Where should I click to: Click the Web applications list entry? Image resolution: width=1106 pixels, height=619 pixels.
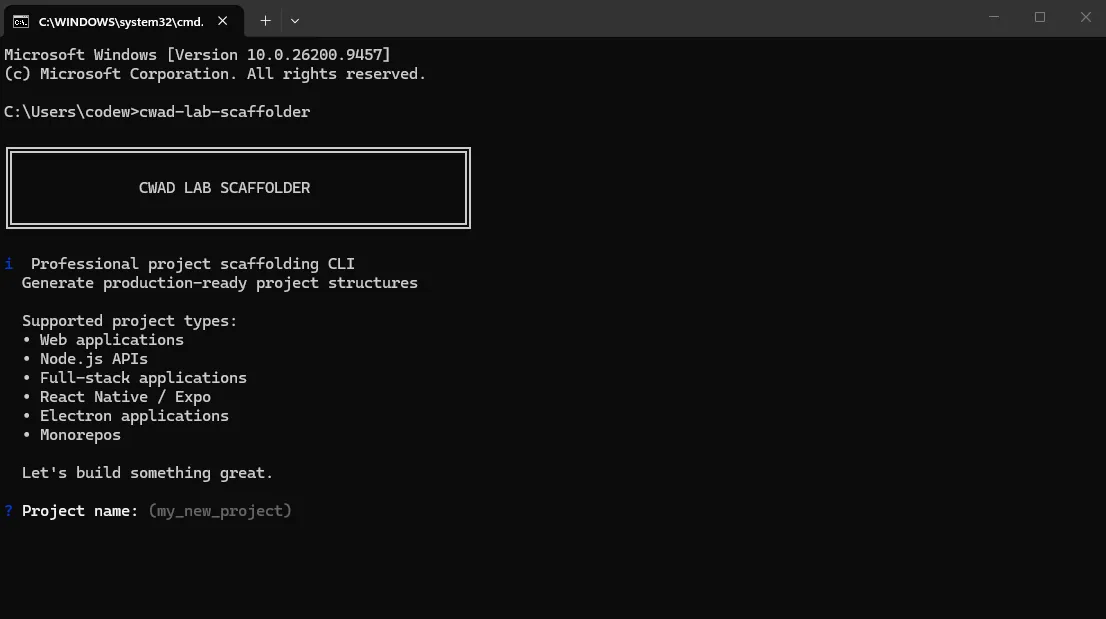point(111,340)
